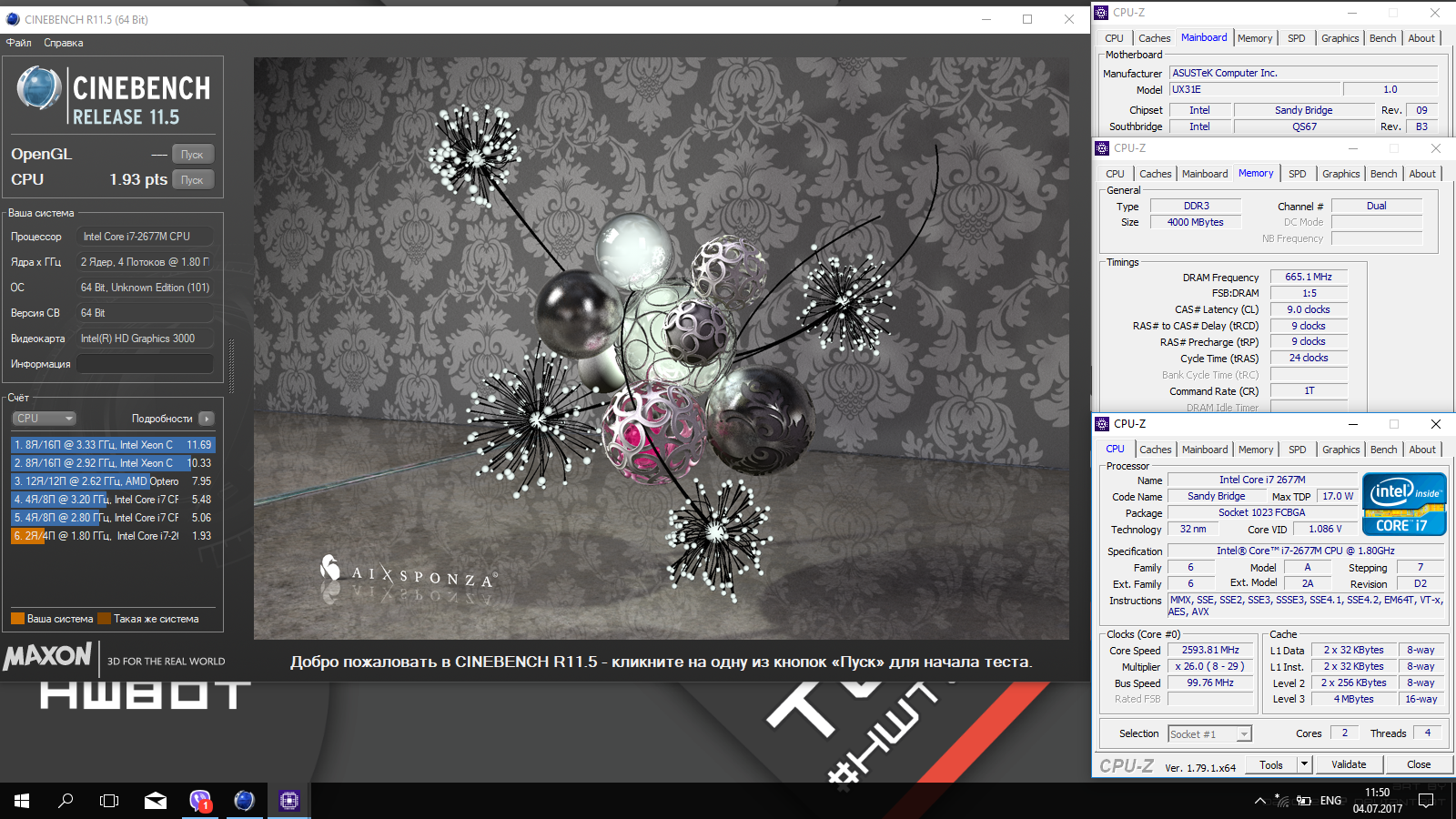Select ranking row 4 Core i7 3.20
Viewport: 1456px width, 819px height.
113,500
